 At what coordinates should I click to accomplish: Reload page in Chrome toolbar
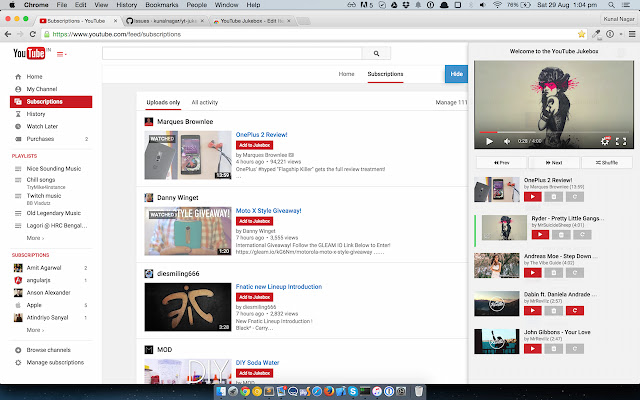coord(33,34)
